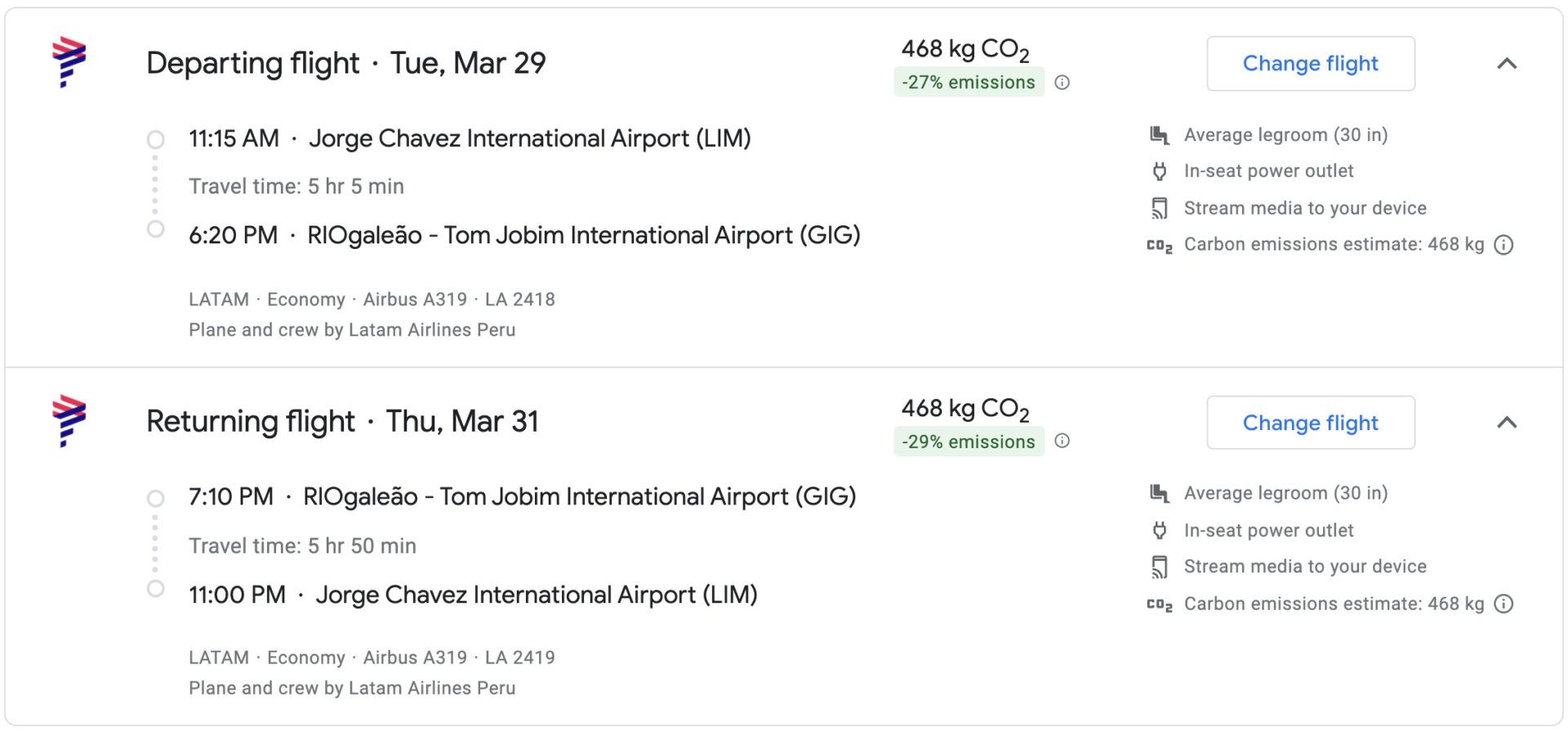Click the -29% emissions green badge
1568x733 pixels.
969,442
